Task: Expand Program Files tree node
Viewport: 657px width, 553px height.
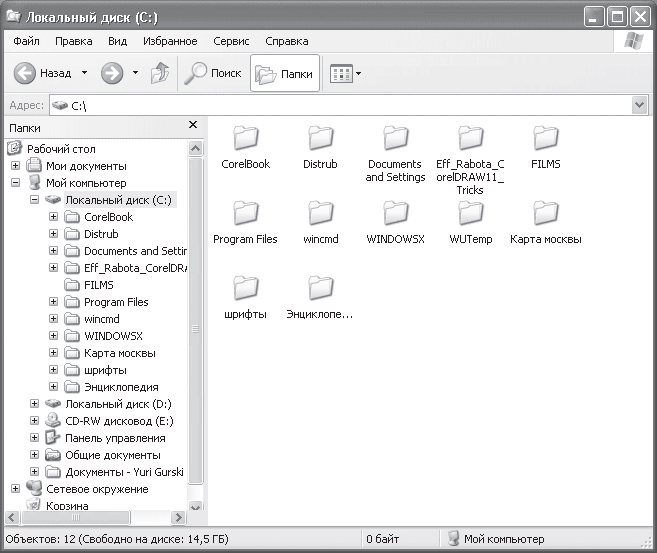Action: [x=53, y=302]
